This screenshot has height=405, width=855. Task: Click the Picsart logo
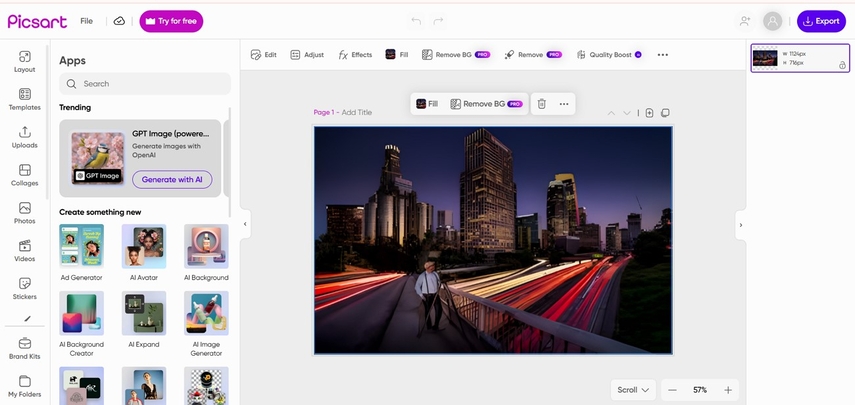coord(37,21)
